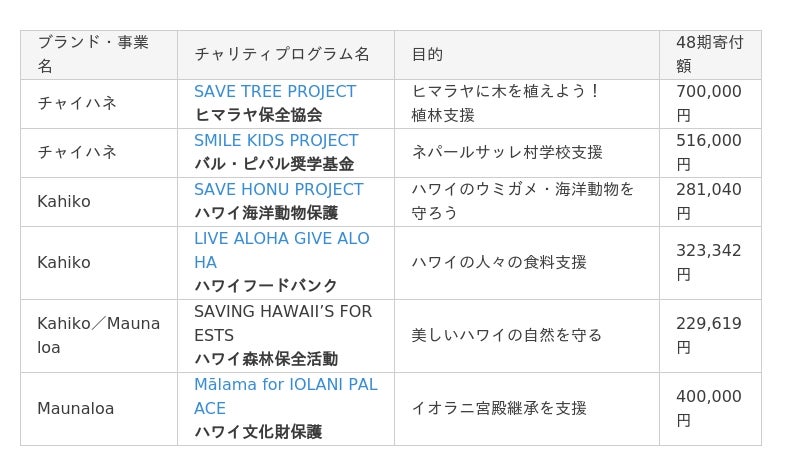Click the ネパールサッレ村学校支援 purpose cell
This screenshot has height=476, width=800.
point(527,153)
